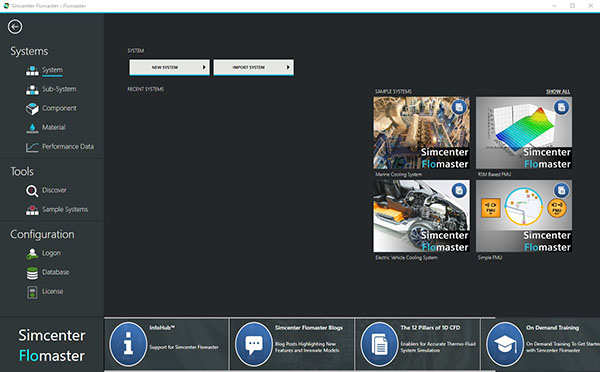Expand the New System arrow
Image resolution: width=600 pixels, height=372 pixels.
pyautogui.click(x=204, y=67)
